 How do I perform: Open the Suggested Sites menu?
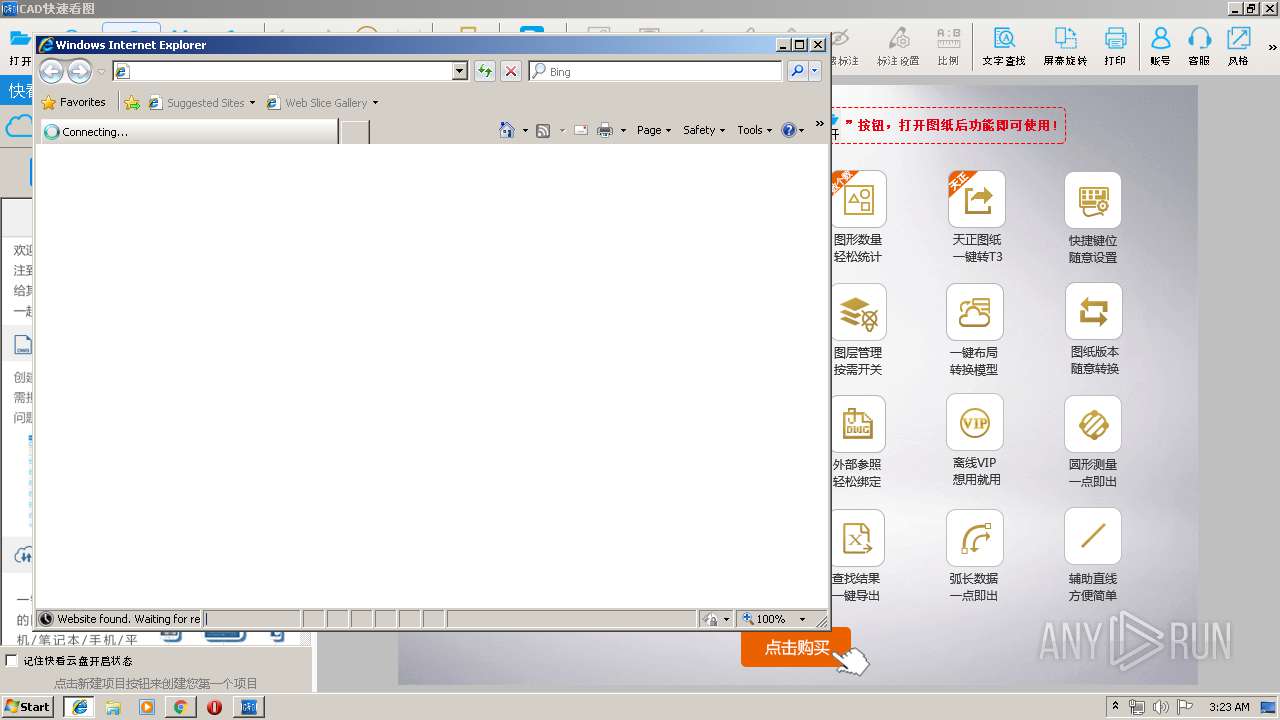[x=202, y=102]
